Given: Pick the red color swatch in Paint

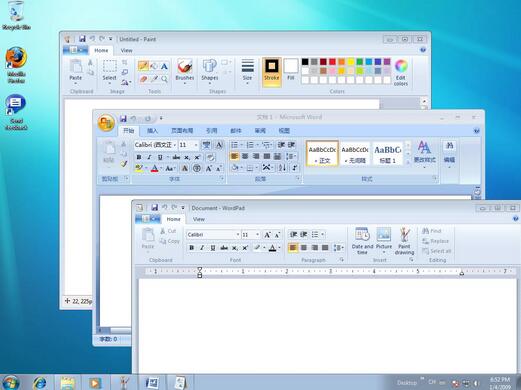Looking at the screenshot, I should 332,62.
